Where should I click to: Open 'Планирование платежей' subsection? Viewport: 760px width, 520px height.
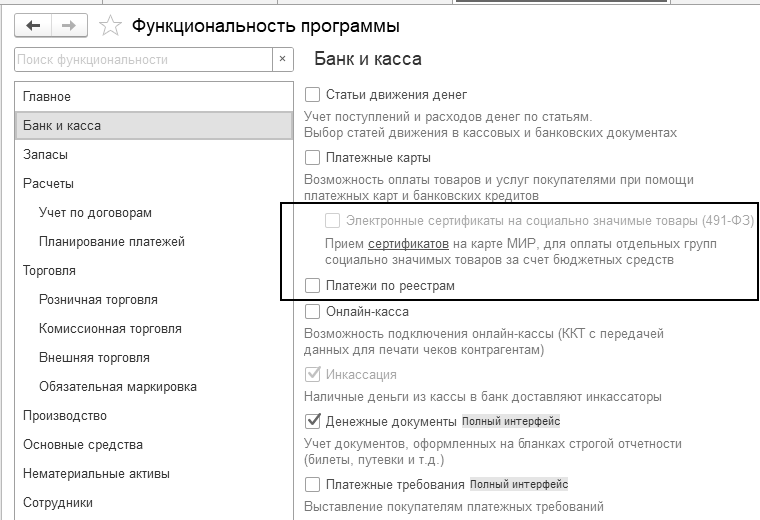tap(154, 241)
